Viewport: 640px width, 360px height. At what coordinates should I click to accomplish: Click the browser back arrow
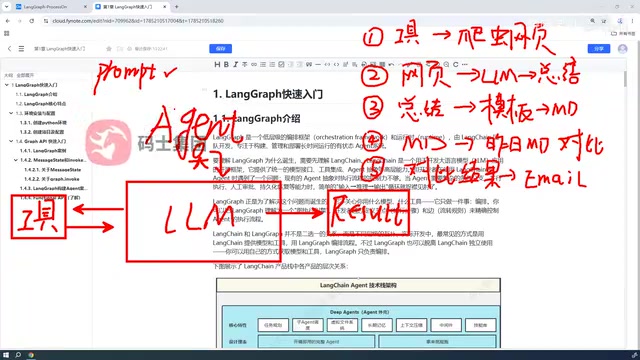point(8,21)
